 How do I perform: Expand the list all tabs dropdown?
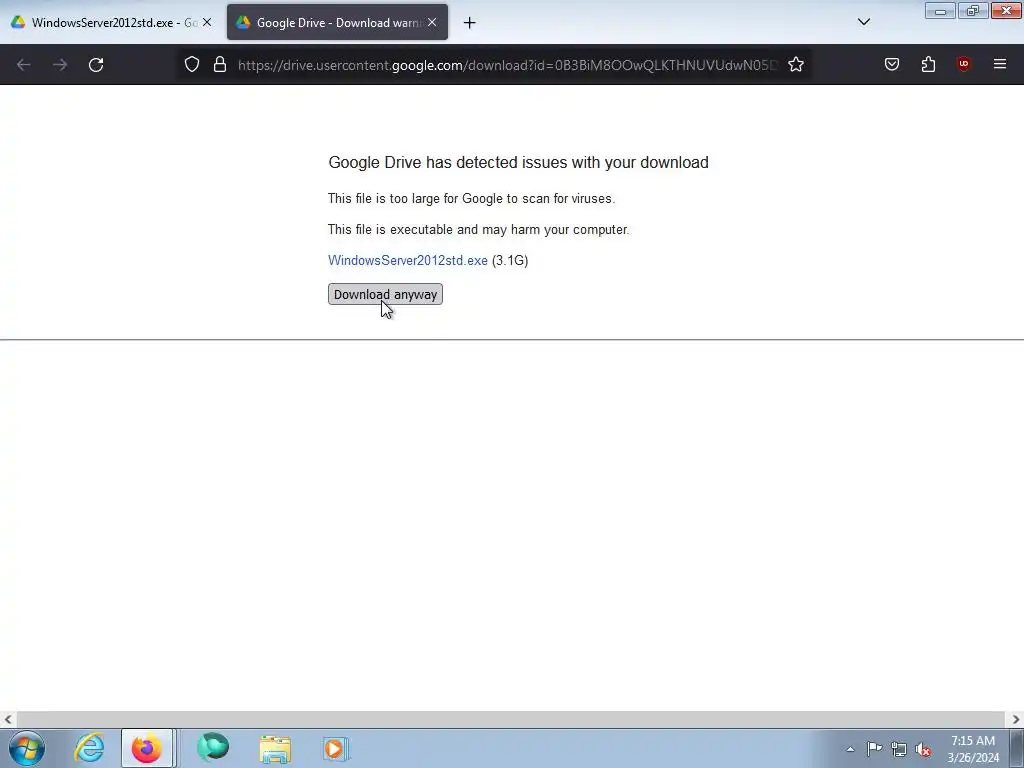(x=863, y=22)
